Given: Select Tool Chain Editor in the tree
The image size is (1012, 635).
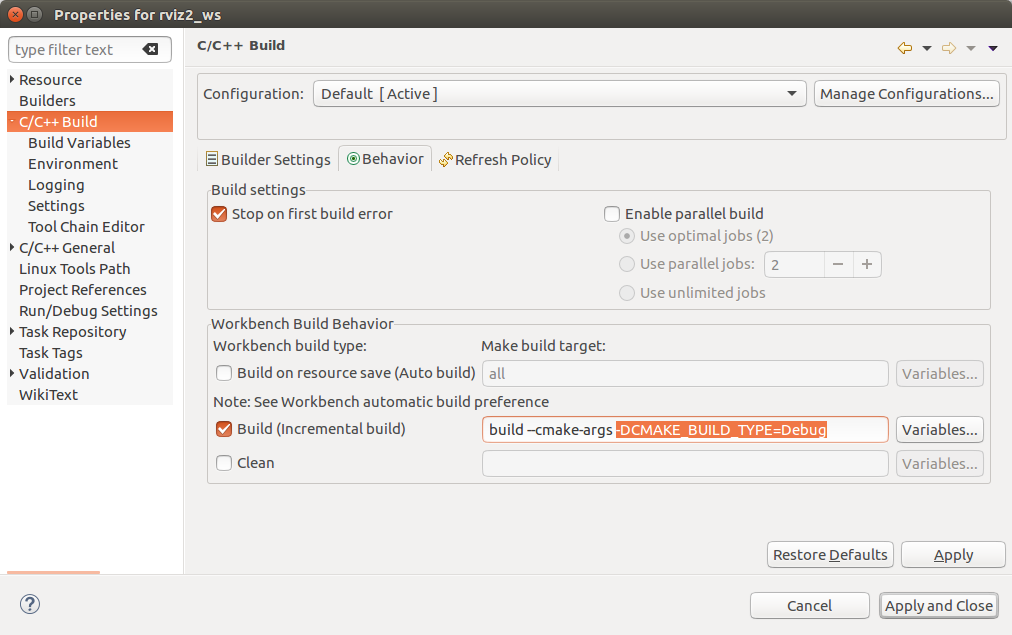Looking at the screenshot, I should pos(86,227).
